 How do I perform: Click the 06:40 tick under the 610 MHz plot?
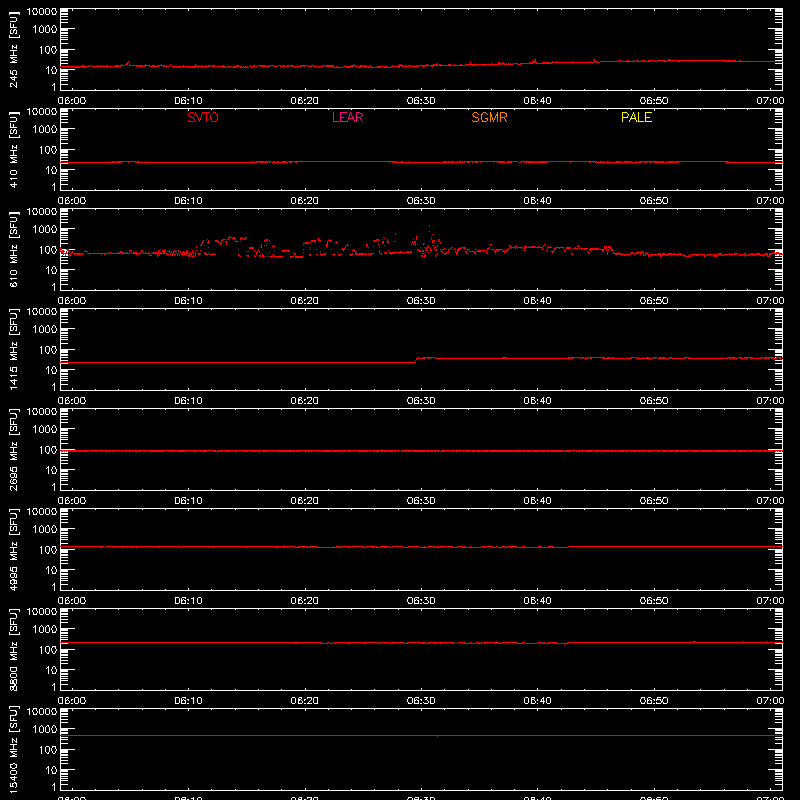(x=537, y=301)
